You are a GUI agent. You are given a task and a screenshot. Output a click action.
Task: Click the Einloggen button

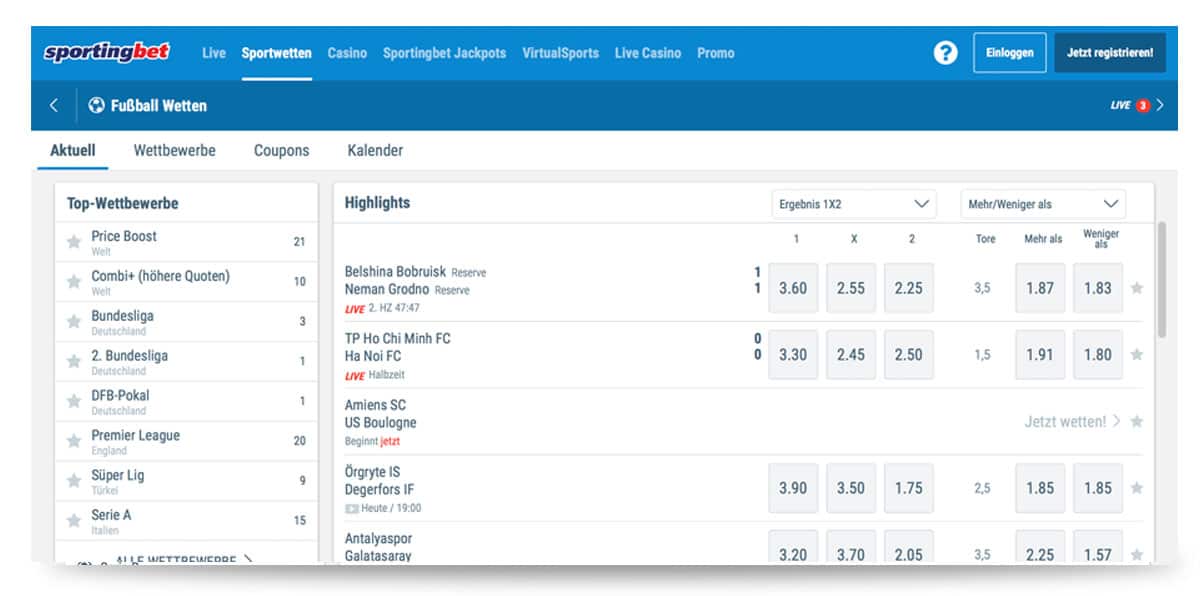1009,53
